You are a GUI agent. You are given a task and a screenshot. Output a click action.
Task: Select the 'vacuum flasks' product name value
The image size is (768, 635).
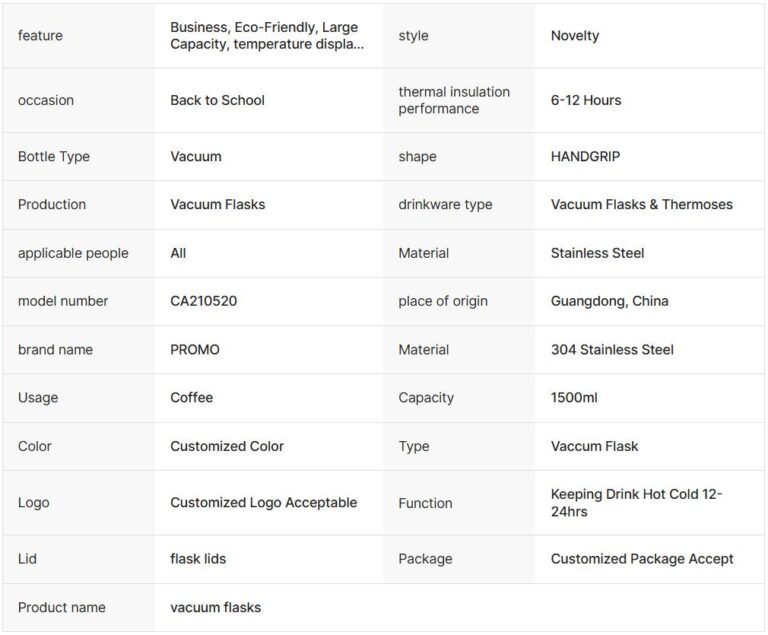coord(215,607)
